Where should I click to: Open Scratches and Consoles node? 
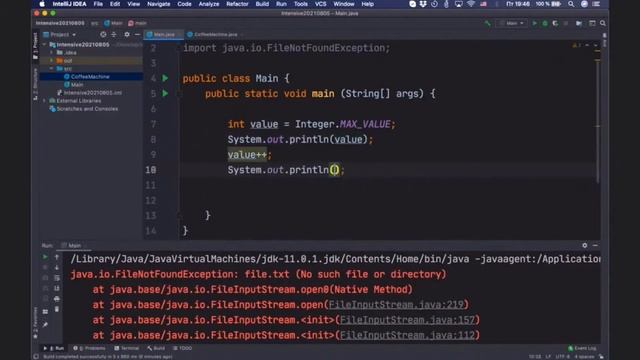(x=87, y=109)
